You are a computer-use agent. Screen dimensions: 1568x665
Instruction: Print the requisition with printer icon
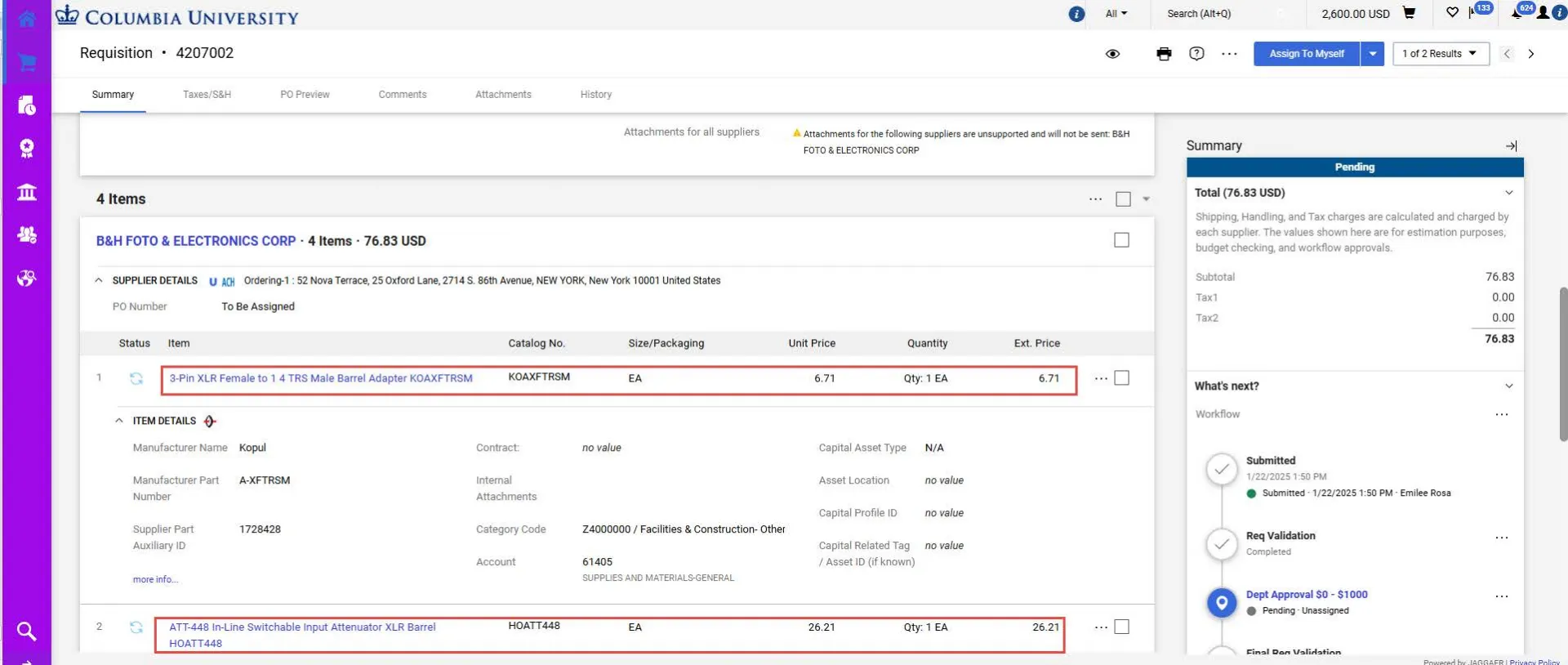click(x=1164, y=54)
